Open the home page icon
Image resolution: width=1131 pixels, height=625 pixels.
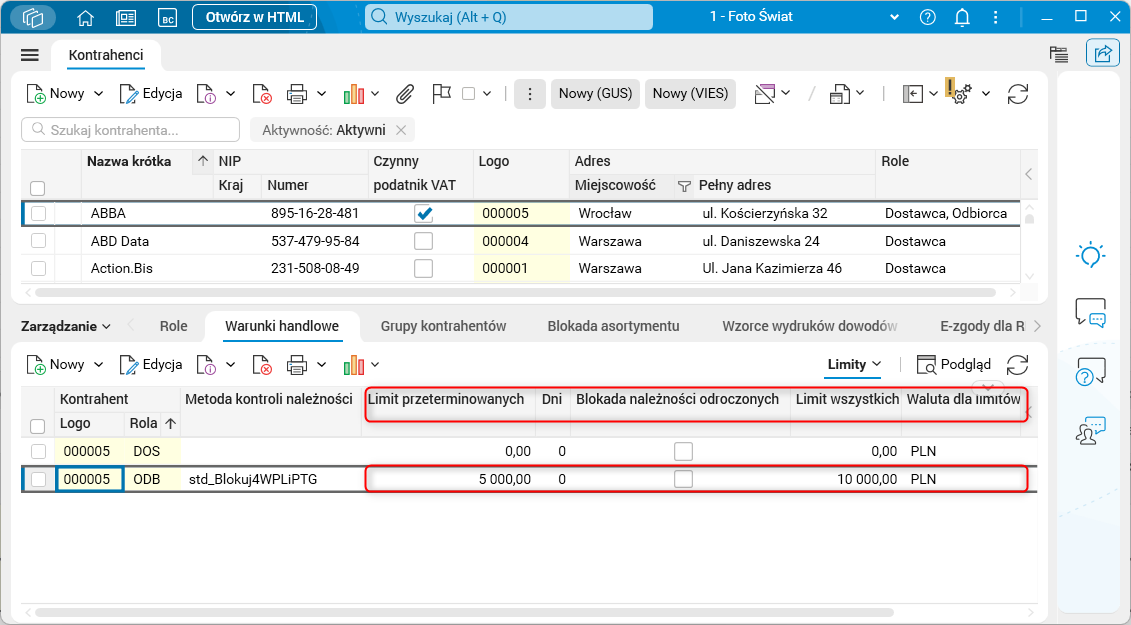click(85, 17)
